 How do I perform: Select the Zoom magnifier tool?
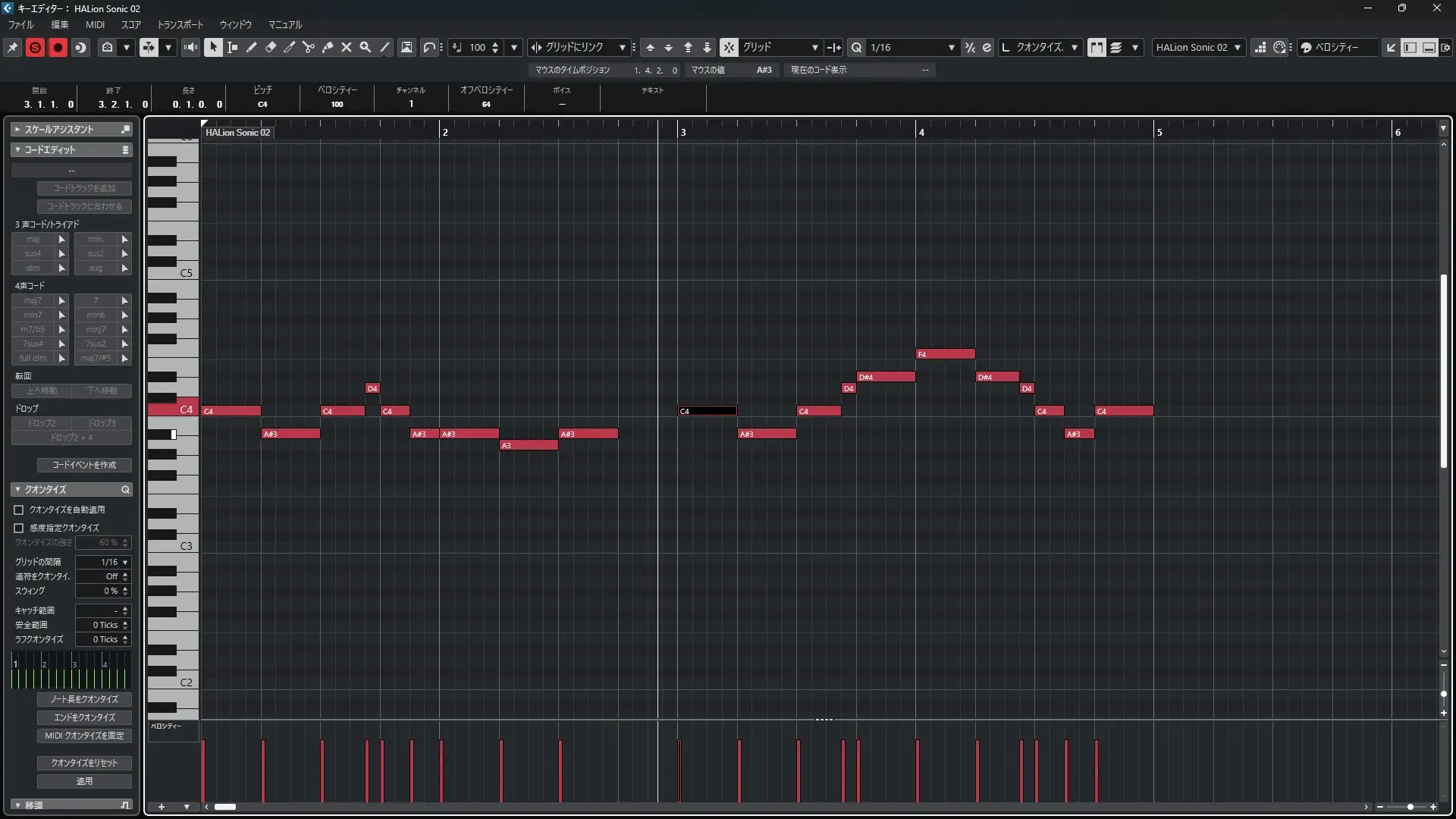point(366,48)
